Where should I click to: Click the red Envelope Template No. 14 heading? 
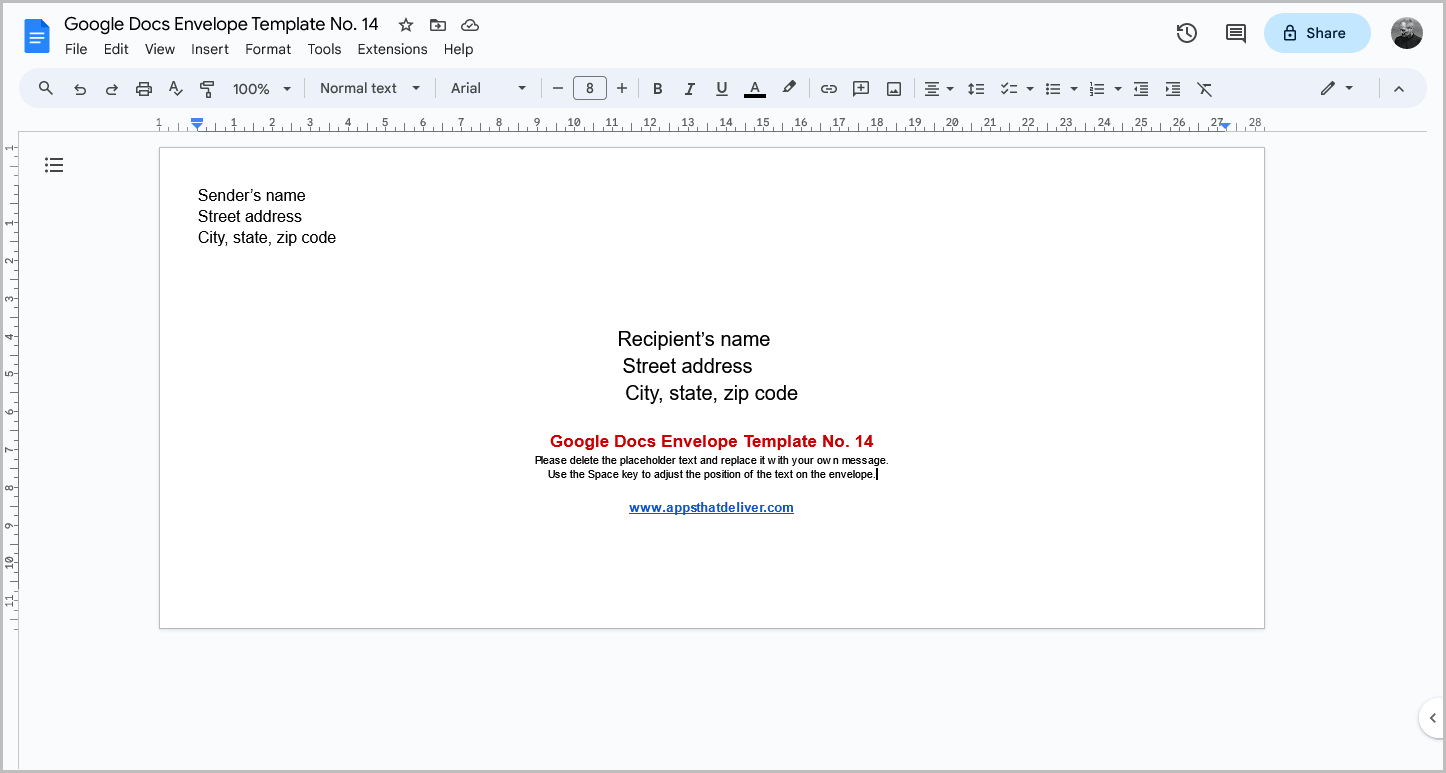(711, 441)
